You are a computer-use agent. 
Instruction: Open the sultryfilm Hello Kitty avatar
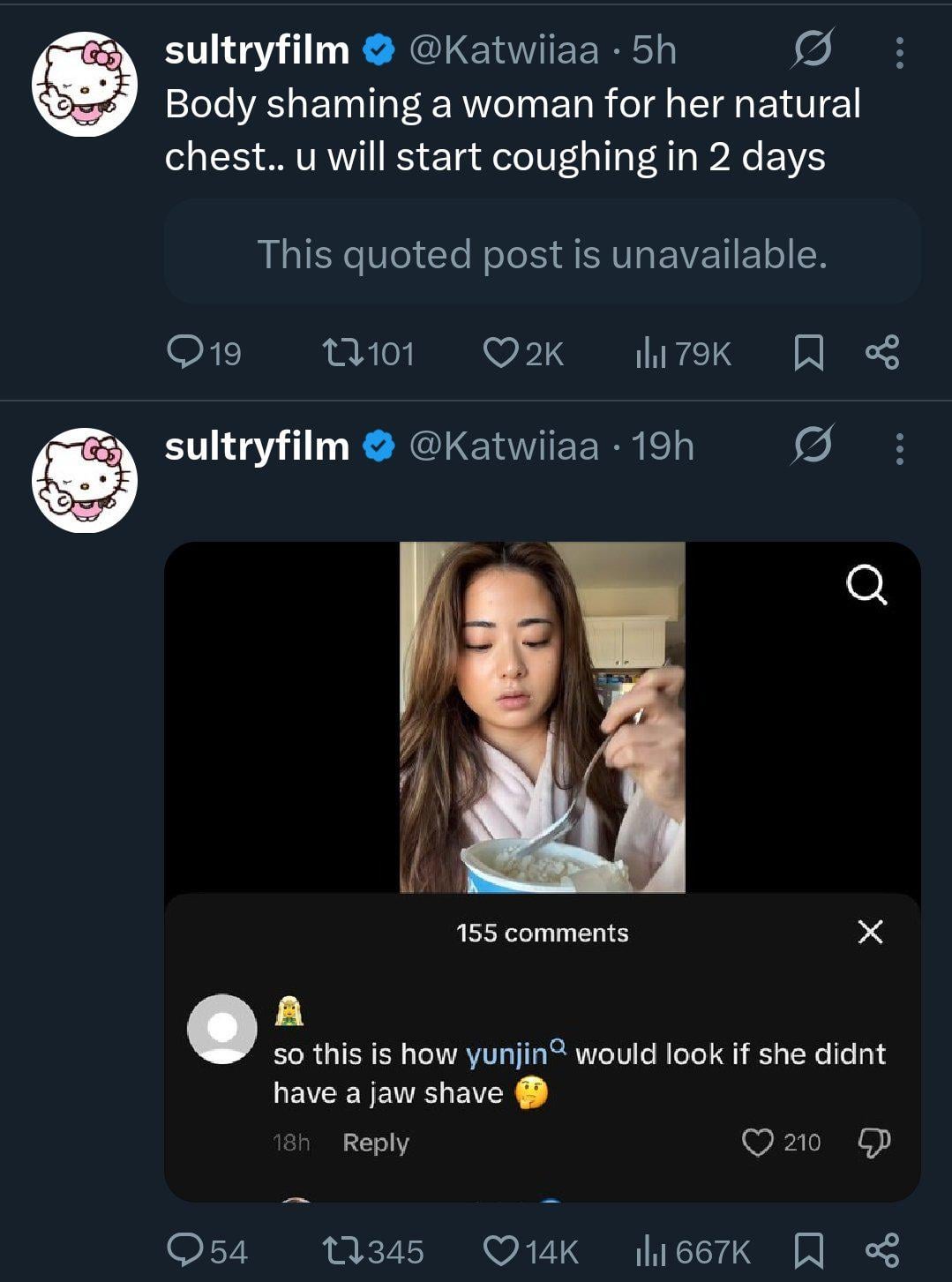pos(85,85)
